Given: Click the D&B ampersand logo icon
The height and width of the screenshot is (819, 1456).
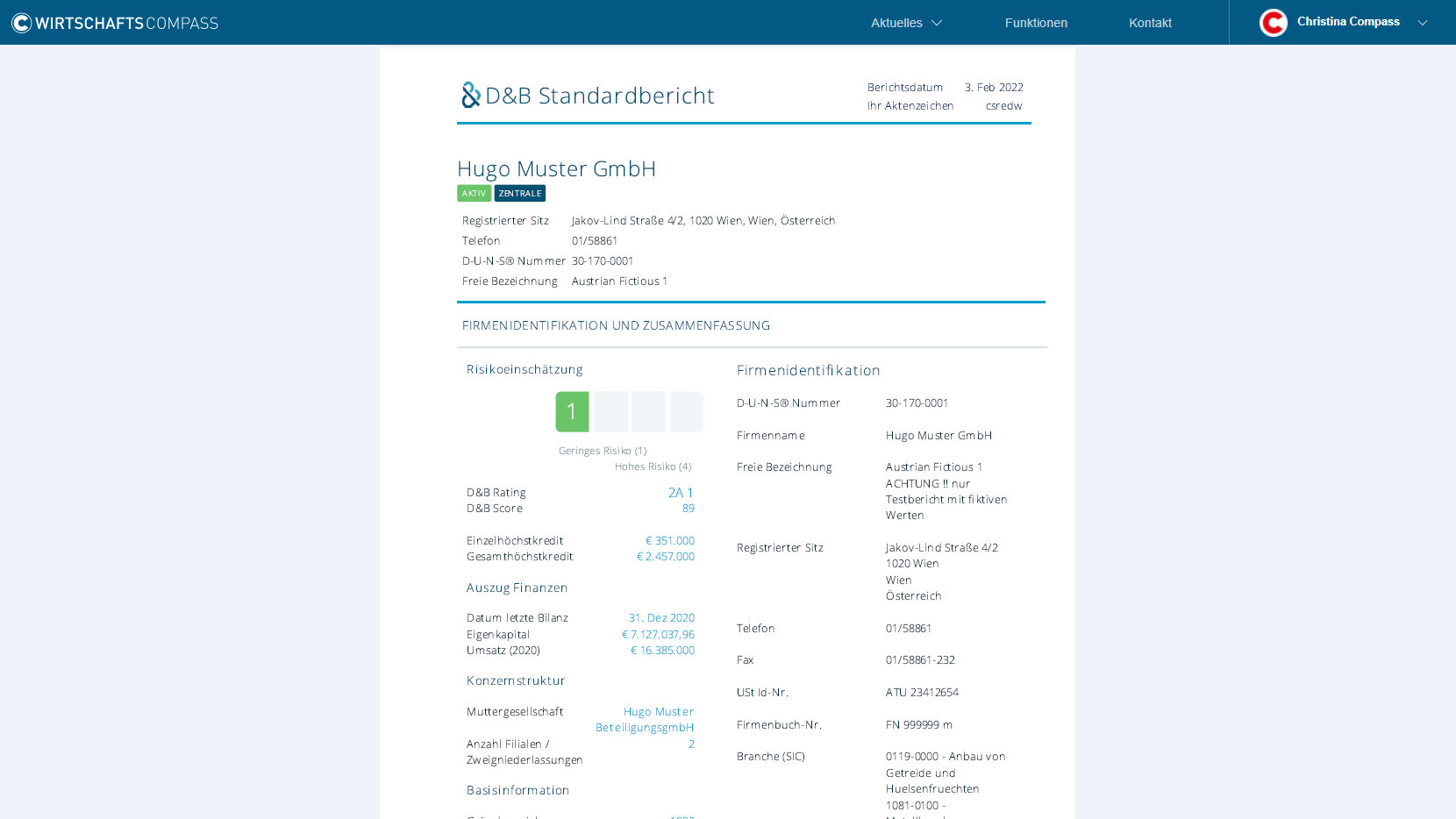Looking at the screenshot, I should 471,95.
